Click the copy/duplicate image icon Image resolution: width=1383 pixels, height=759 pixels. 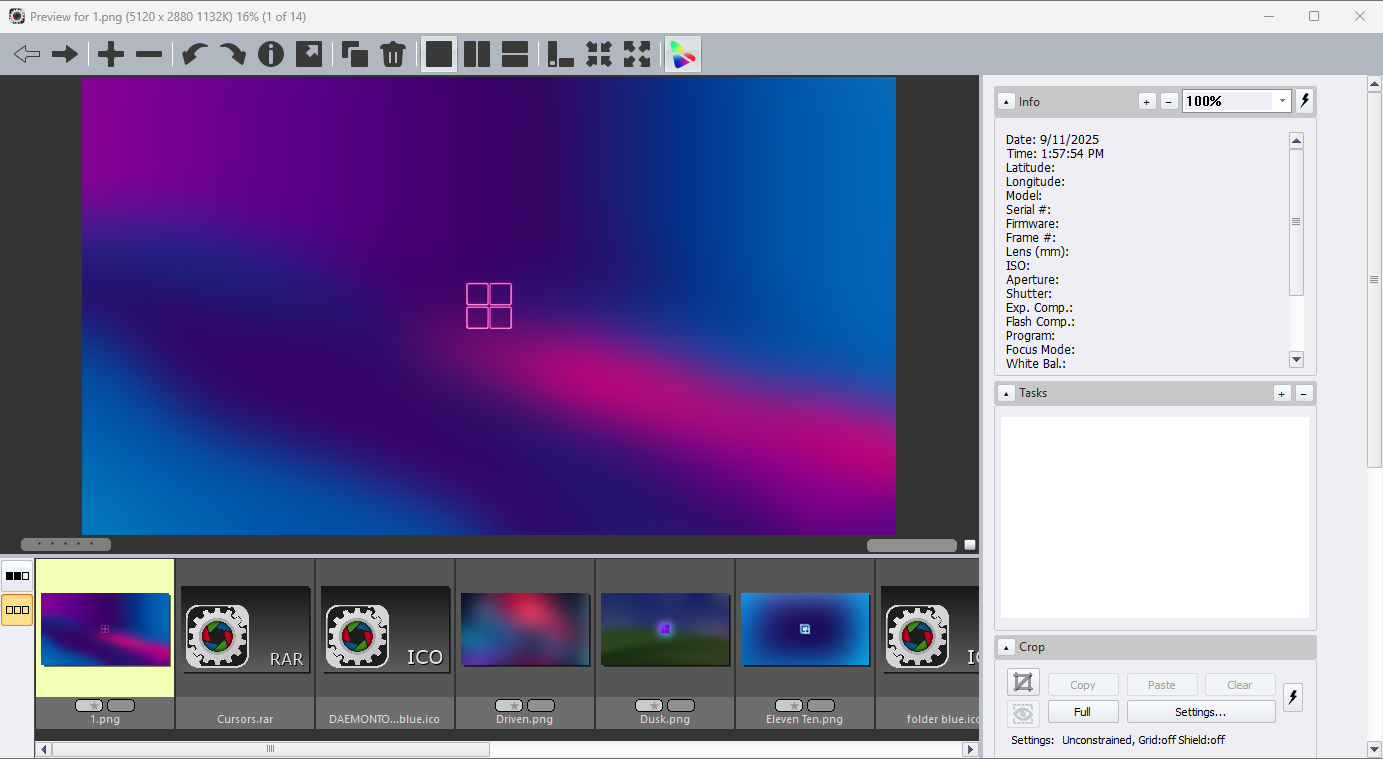point(354,54)
